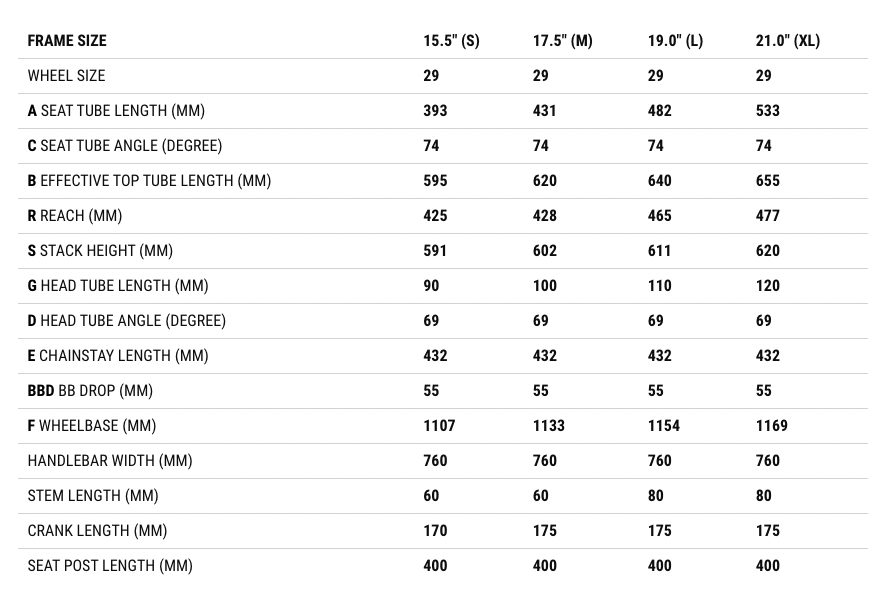
Task: Select the seat tube length value 393
Action: coord(435,111)
